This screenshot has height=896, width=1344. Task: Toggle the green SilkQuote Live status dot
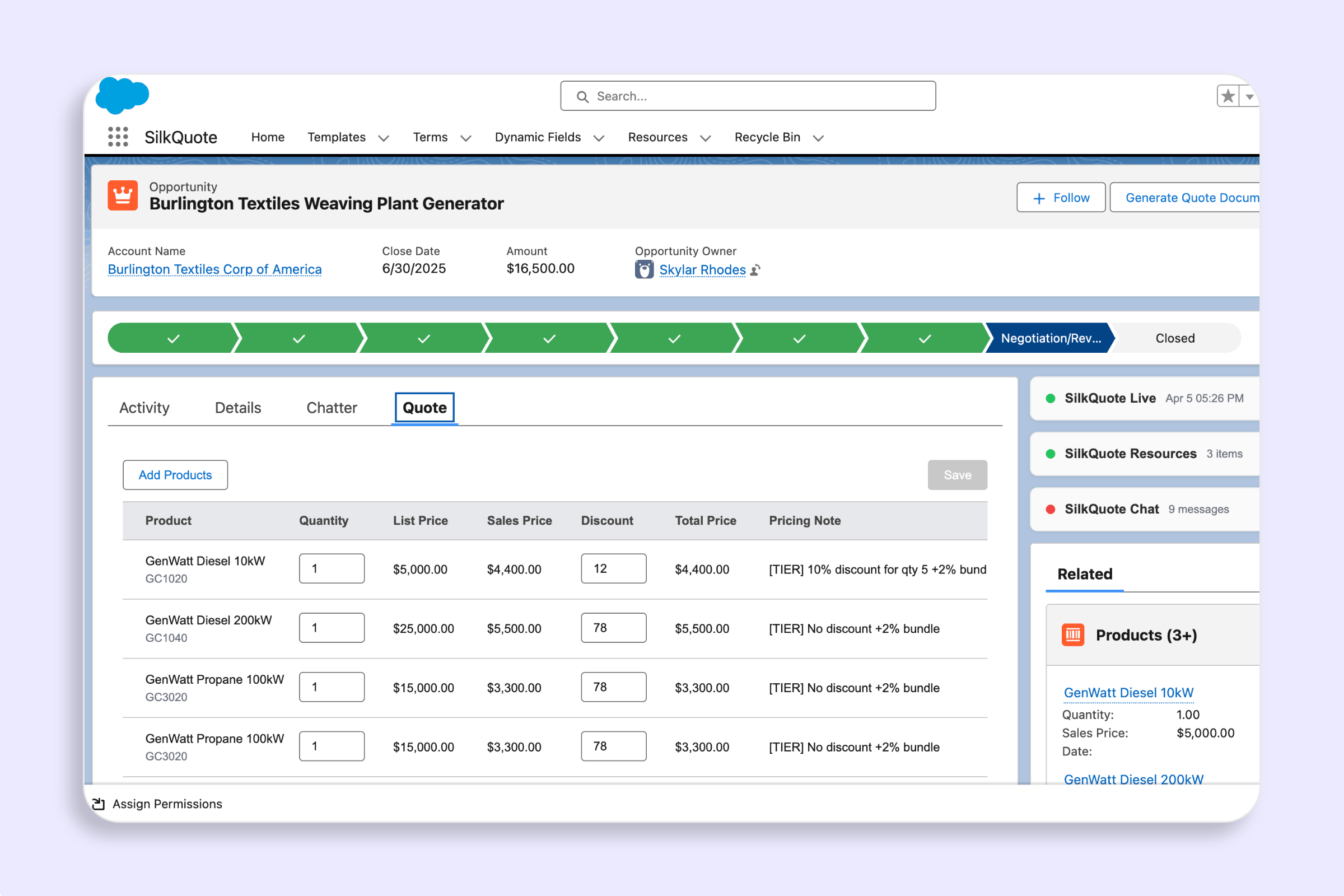pos(1051,398)
